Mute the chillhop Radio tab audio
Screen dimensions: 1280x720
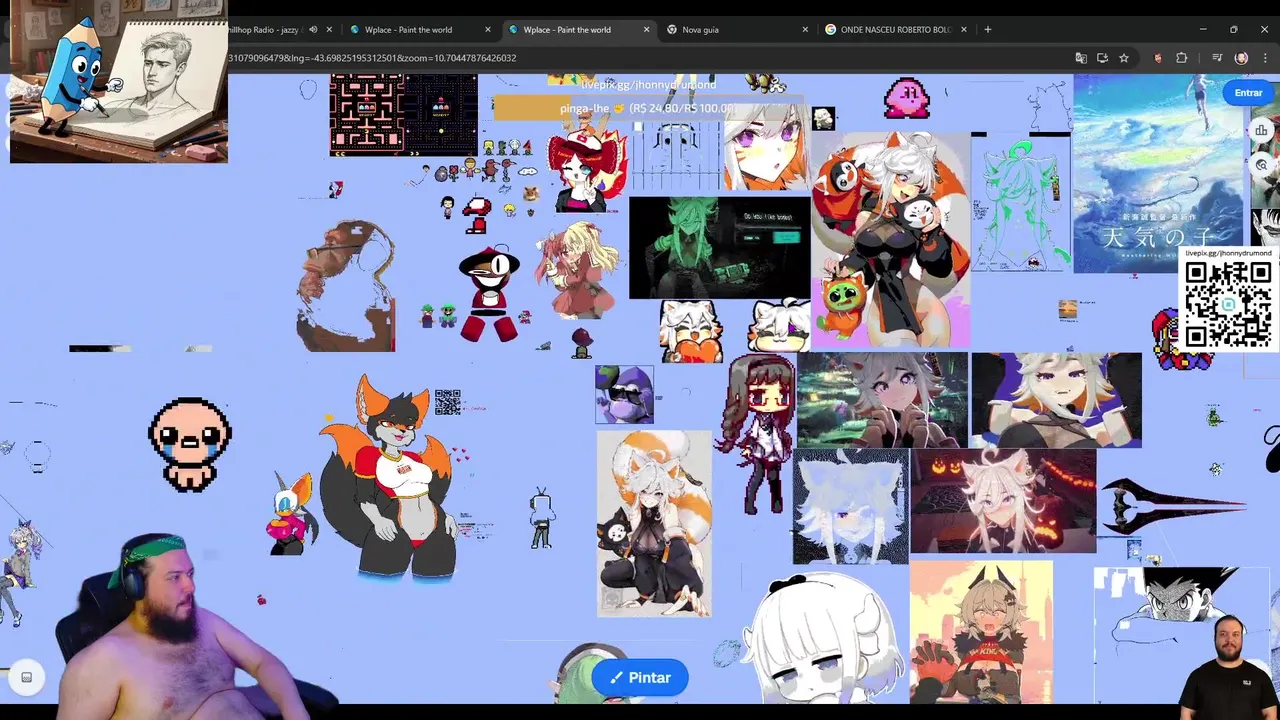pyautogui.click(x=313, y=29)
